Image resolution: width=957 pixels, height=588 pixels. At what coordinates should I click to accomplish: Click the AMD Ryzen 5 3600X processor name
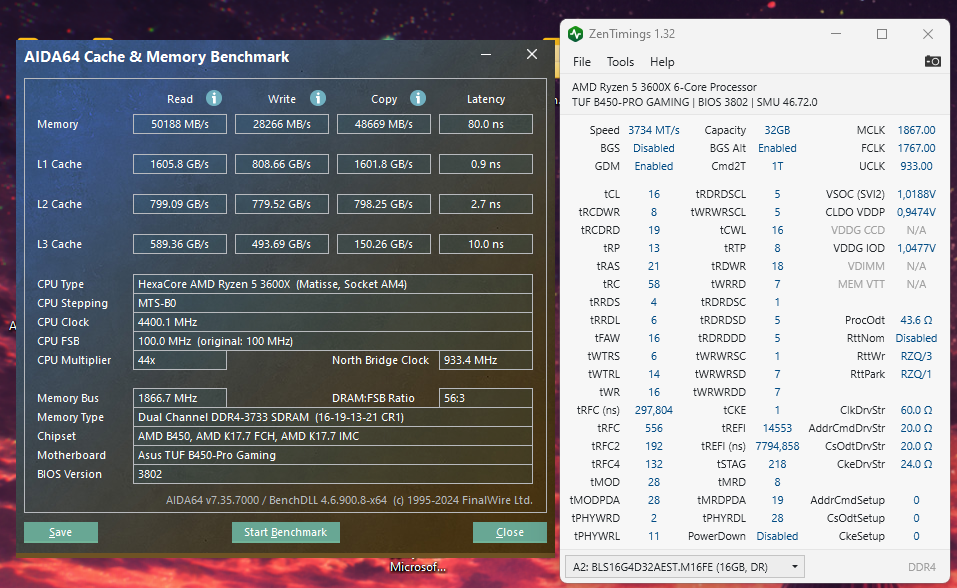pos(664,87)
